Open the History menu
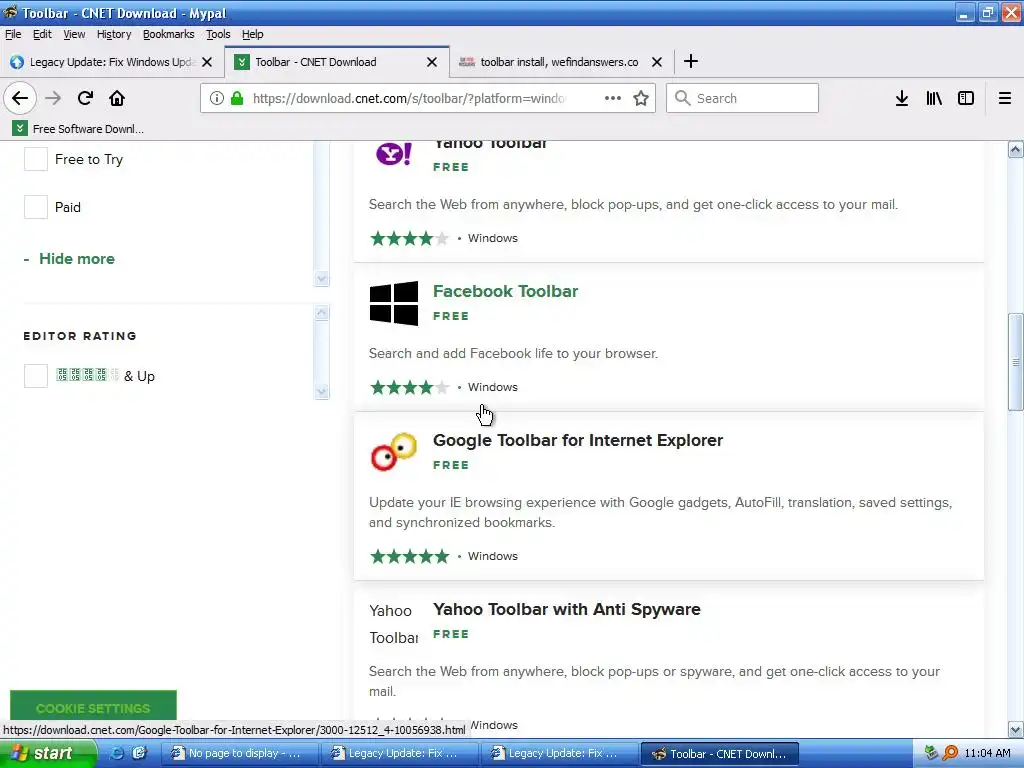 click(114, 34)
